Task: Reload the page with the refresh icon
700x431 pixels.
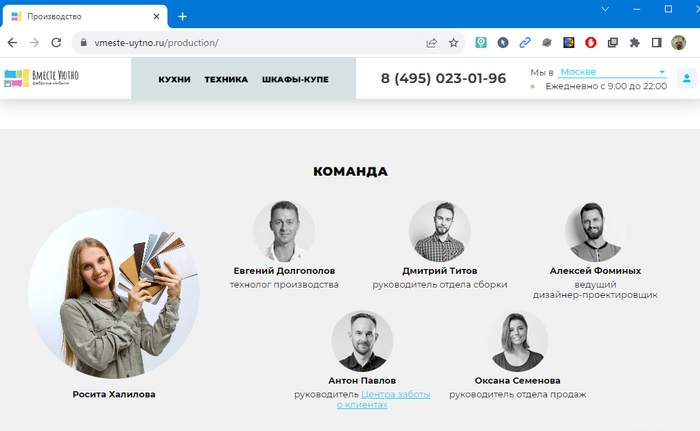Action: (x=56, y=43)
